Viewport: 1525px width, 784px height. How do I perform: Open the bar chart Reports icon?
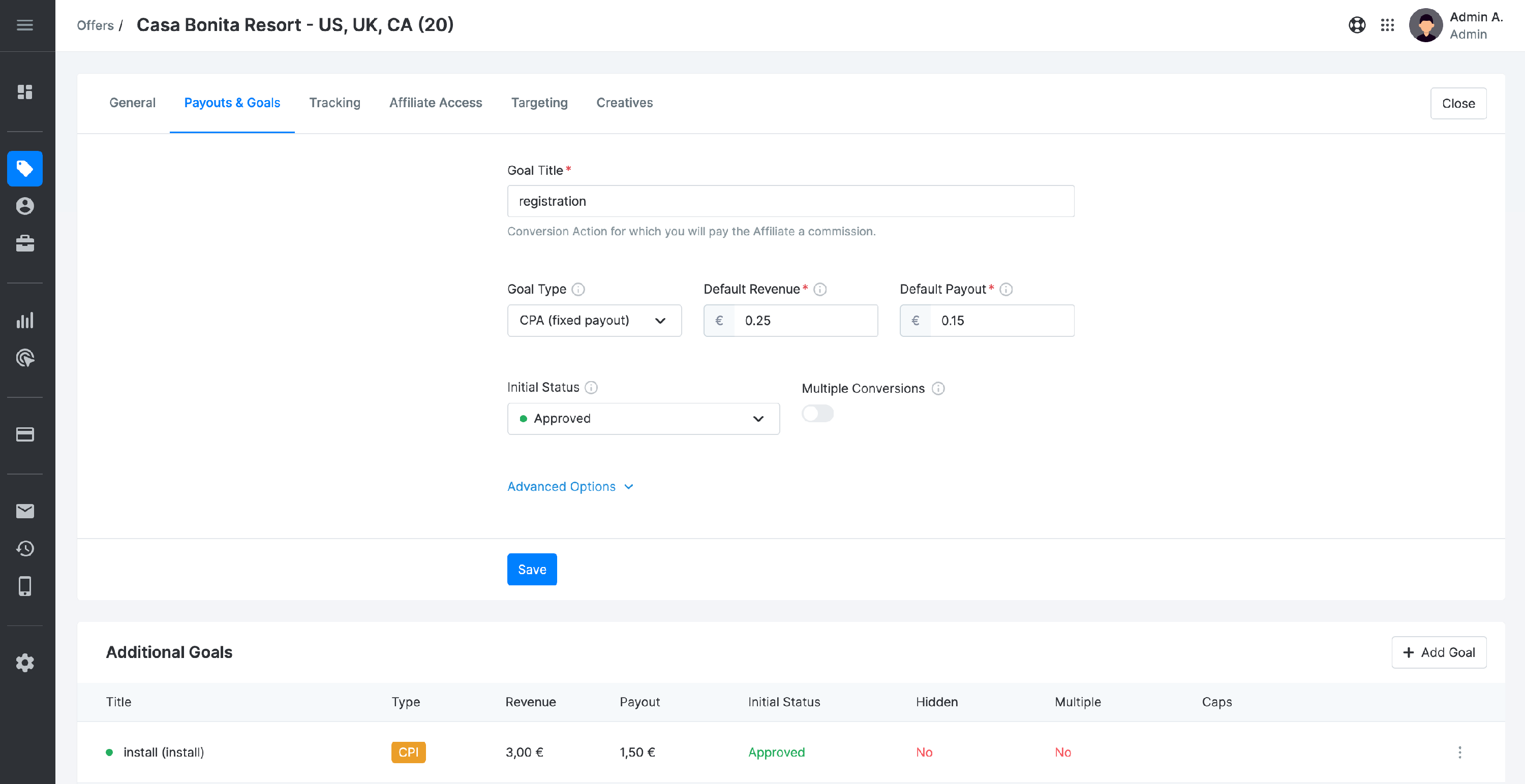25,320
